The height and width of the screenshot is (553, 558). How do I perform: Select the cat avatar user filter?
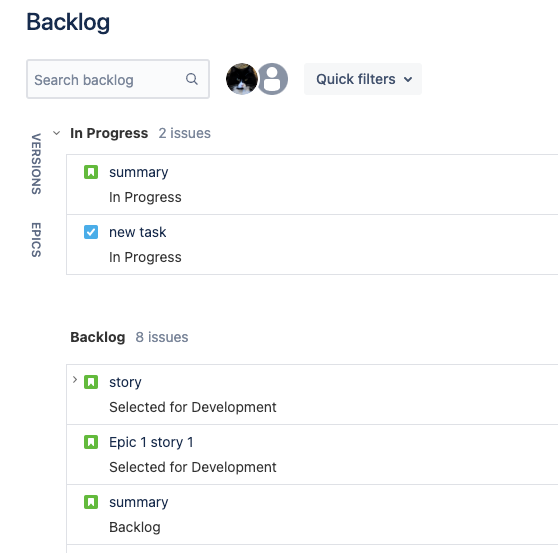point(242,79)
